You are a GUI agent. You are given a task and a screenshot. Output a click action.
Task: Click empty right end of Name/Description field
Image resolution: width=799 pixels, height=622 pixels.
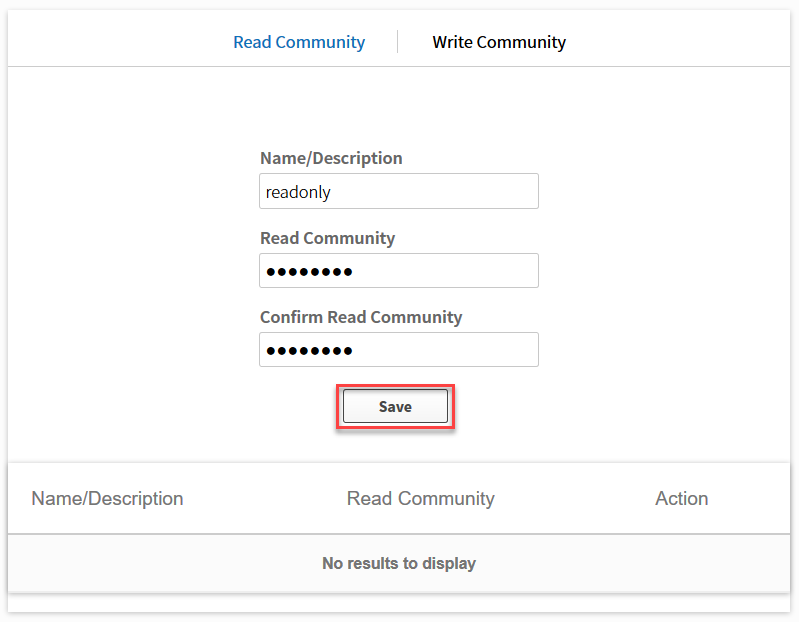[x=484, y=191]
